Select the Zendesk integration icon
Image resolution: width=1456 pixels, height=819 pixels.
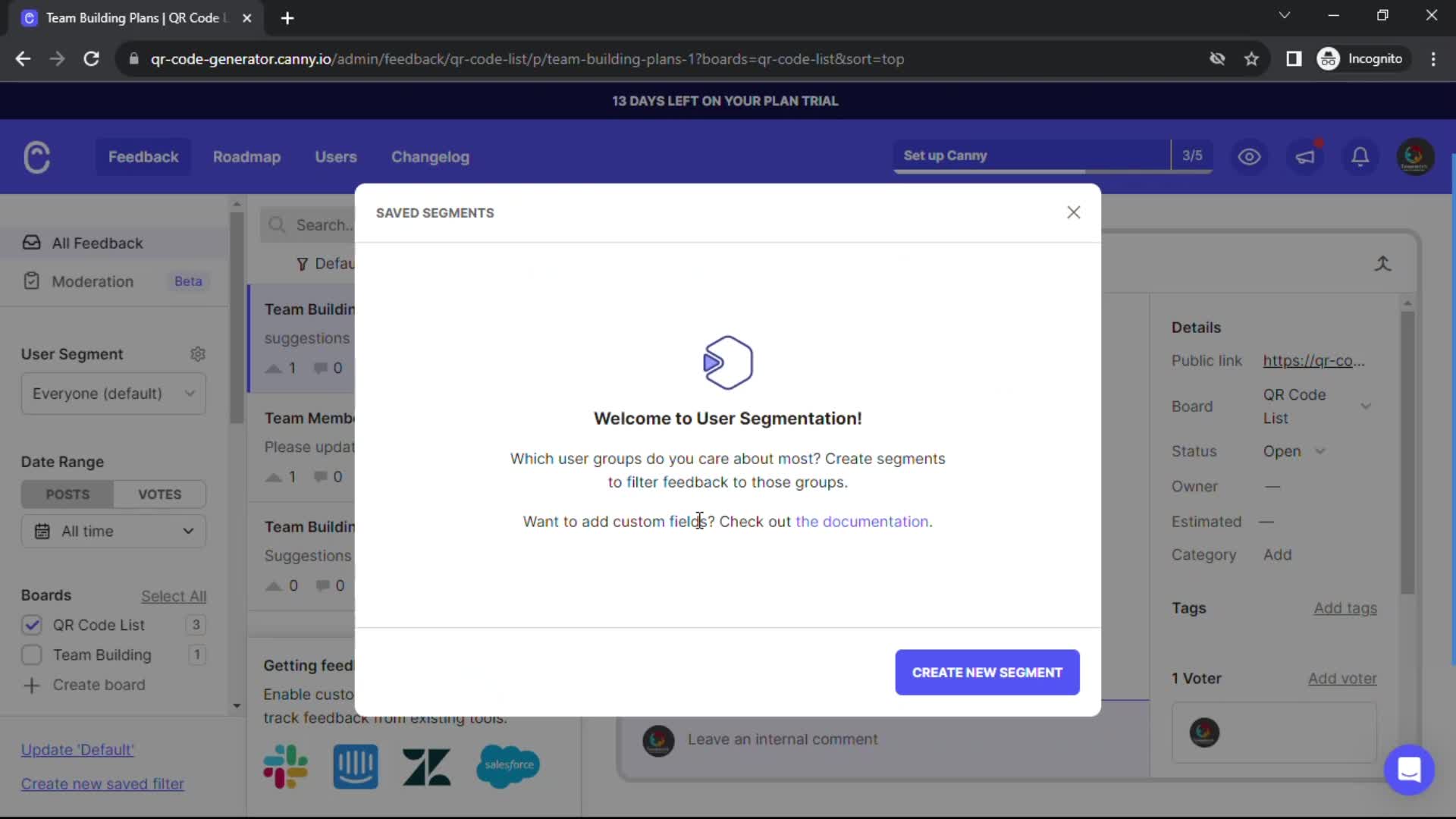pos(426,767)
